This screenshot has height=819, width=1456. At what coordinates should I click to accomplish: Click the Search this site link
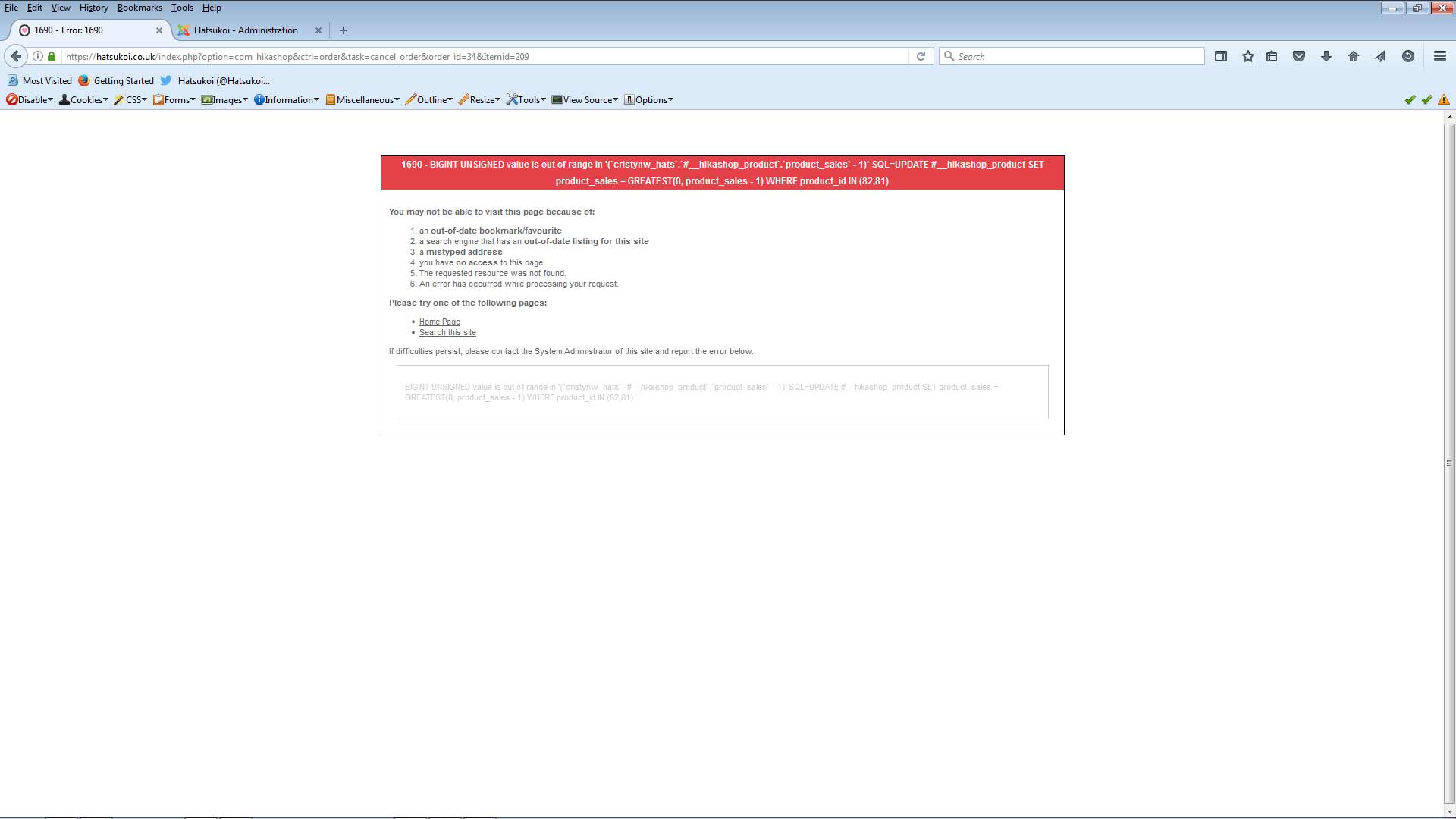click(x=447, y=332)
